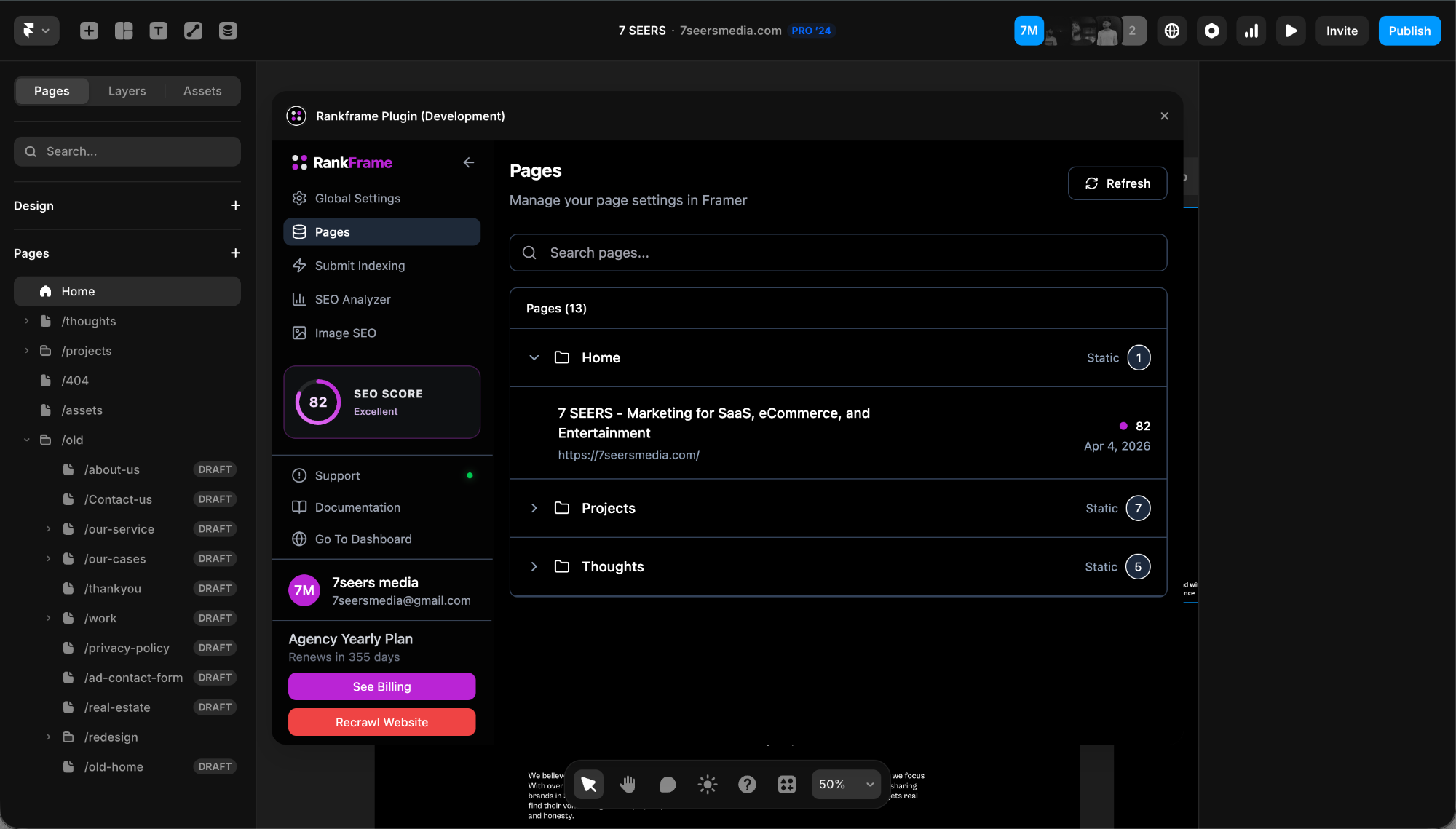Toggle the comment mode in the canvas toolbar
The height and width of the screenshot is (829, 1456).
coord(667,784)
